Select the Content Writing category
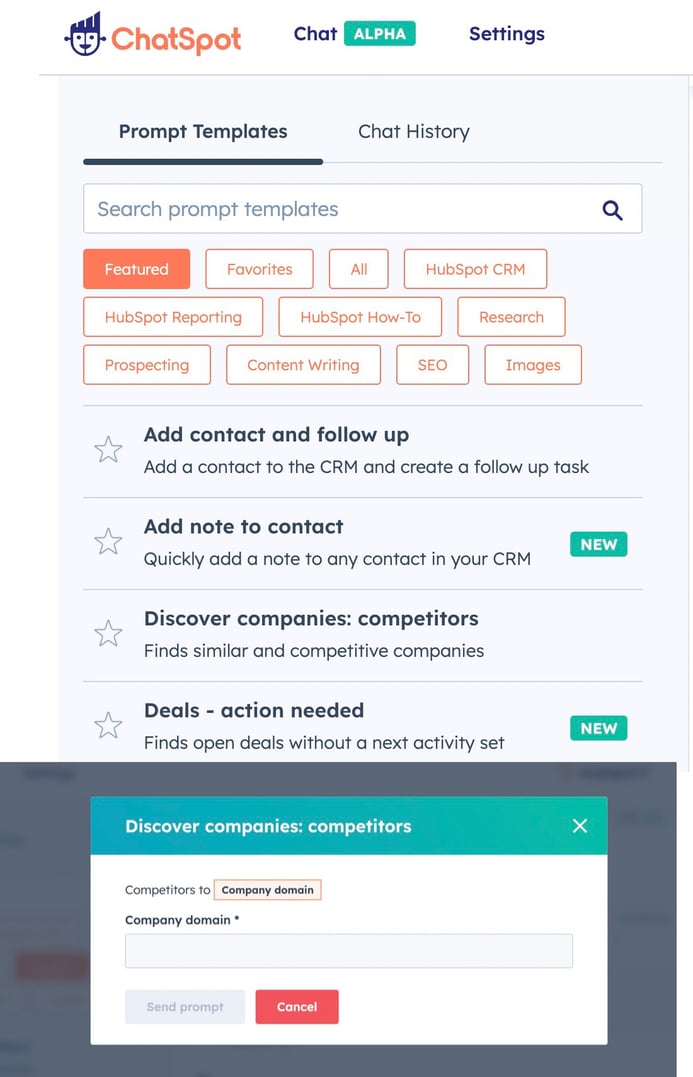 click(x=303, y=364)
